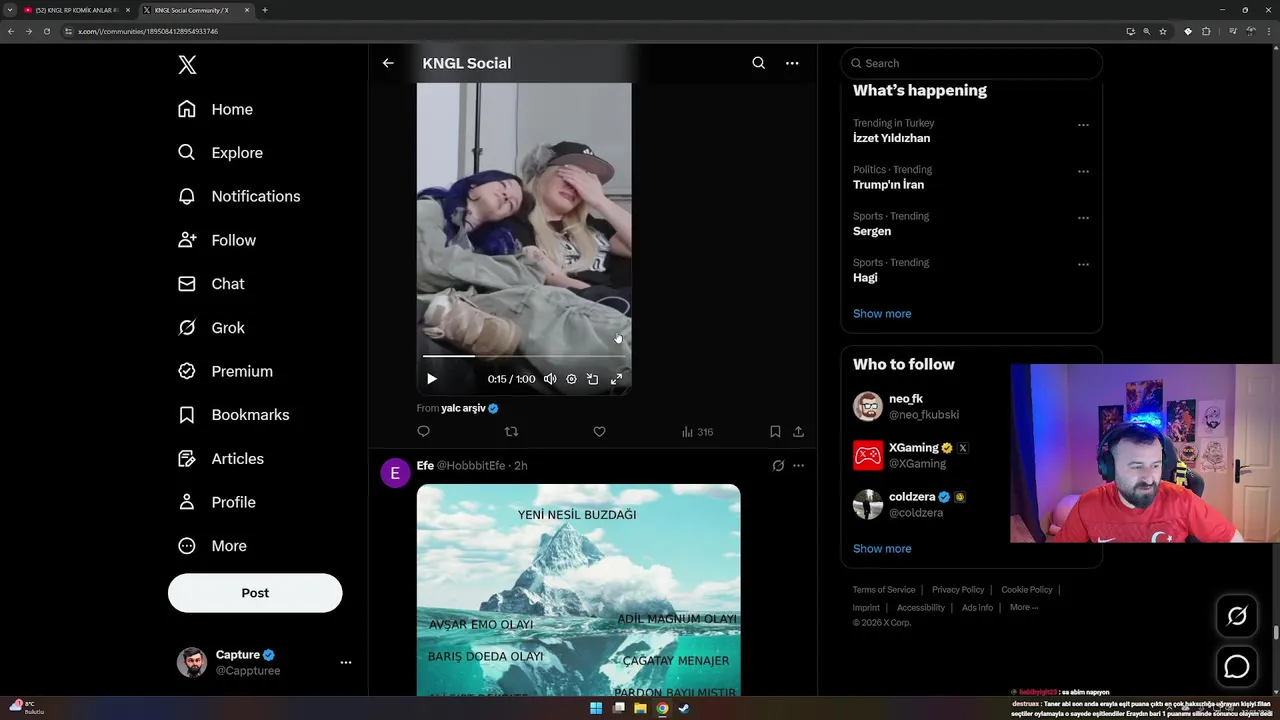Like the video post
This screenshot has height=720, width=1280.
[599, 432]
